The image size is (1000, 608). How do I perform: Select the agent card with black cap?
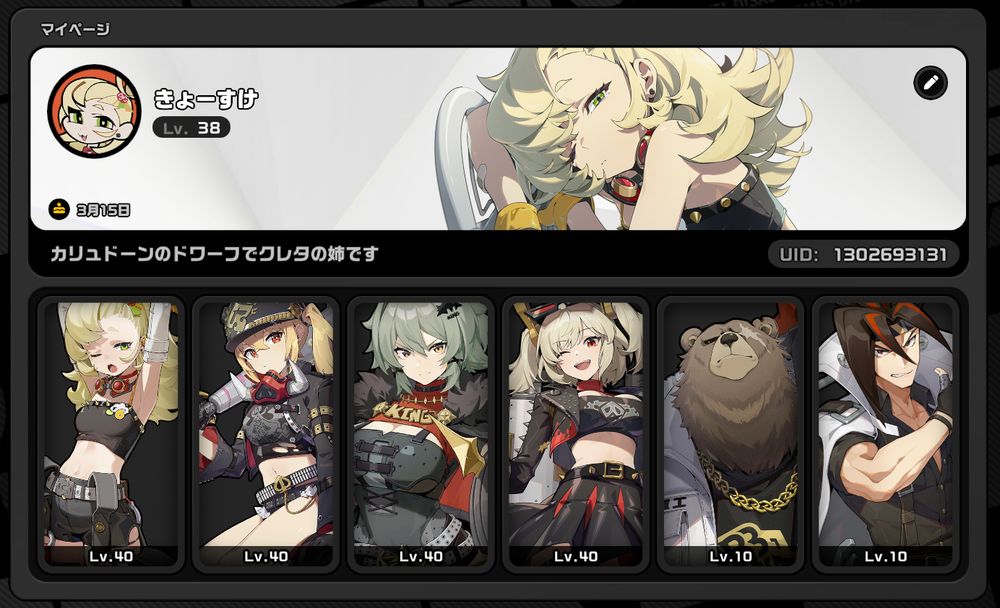click(266, 433)
